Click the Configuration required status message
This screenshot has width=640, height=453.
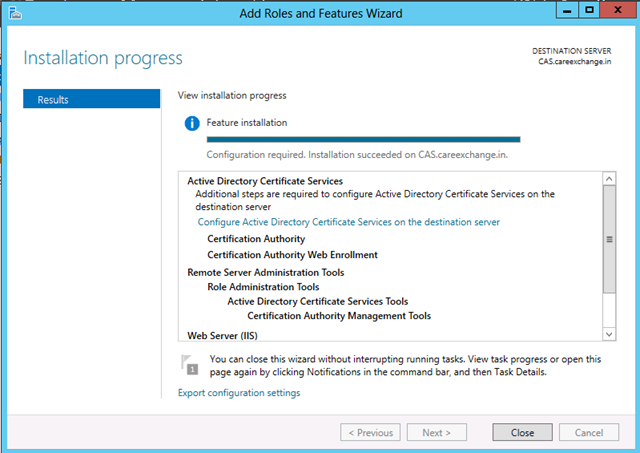click(x=357, y=155)
